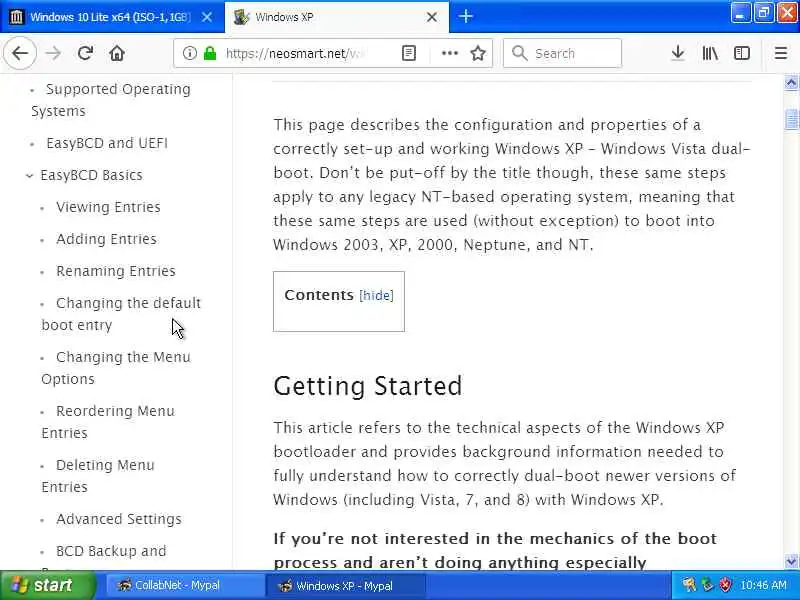Image resolution: width=800 pixels, height=600 pixels.
Task: Click the page scrollbar down arrow
Action: pyautogui.click(x=791, y=562)
